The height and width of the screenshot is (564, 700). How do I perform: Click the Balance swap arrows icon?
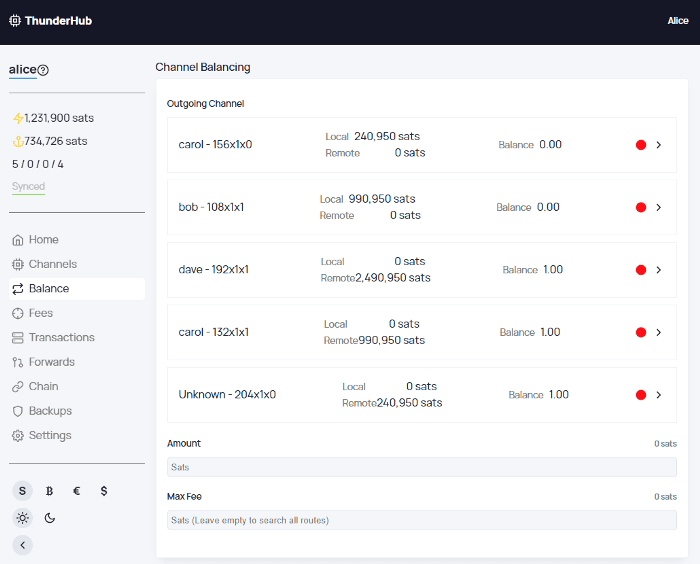coord(18,289)
